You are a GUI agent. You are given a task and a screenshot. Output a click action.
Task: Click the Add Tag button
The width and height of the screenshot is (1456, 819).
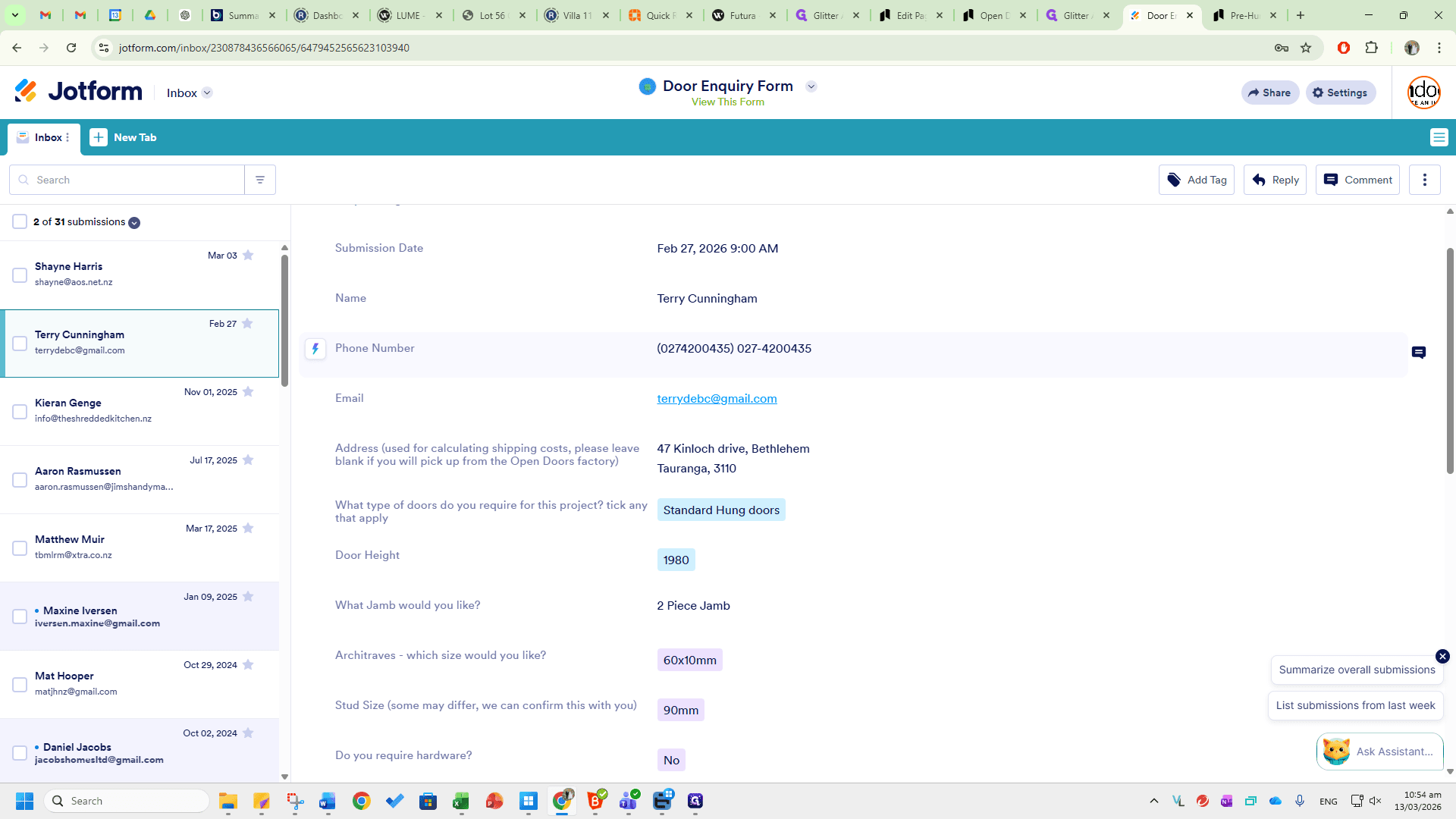pos(1197,180)
